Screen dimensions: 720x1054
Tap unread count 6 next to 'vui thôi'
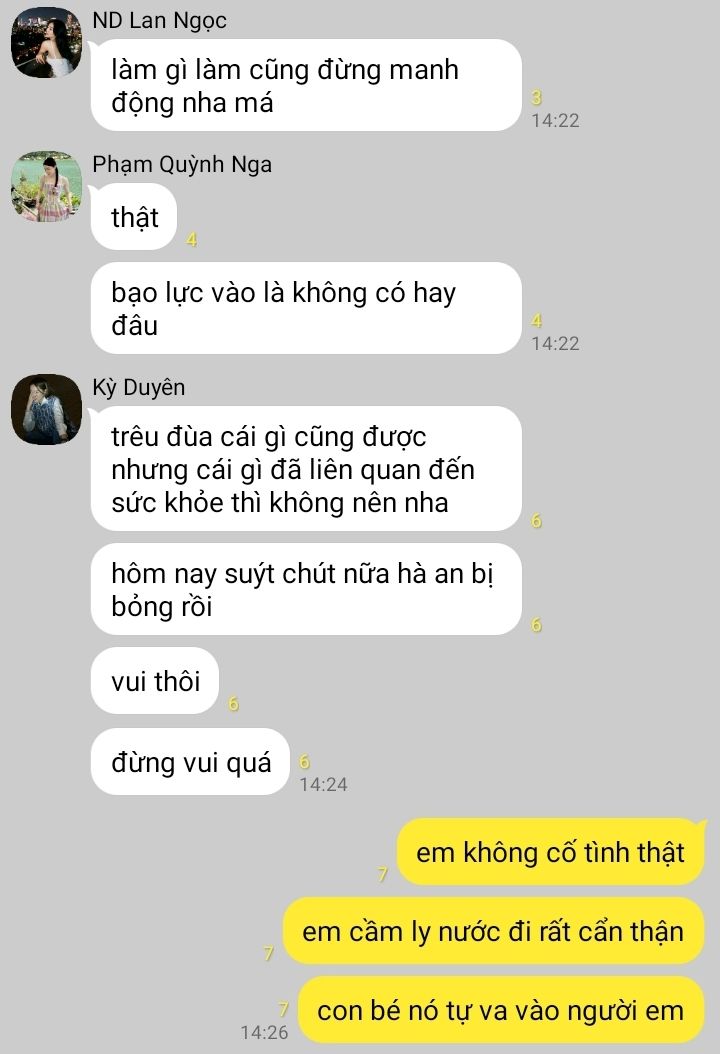(233, 704)
